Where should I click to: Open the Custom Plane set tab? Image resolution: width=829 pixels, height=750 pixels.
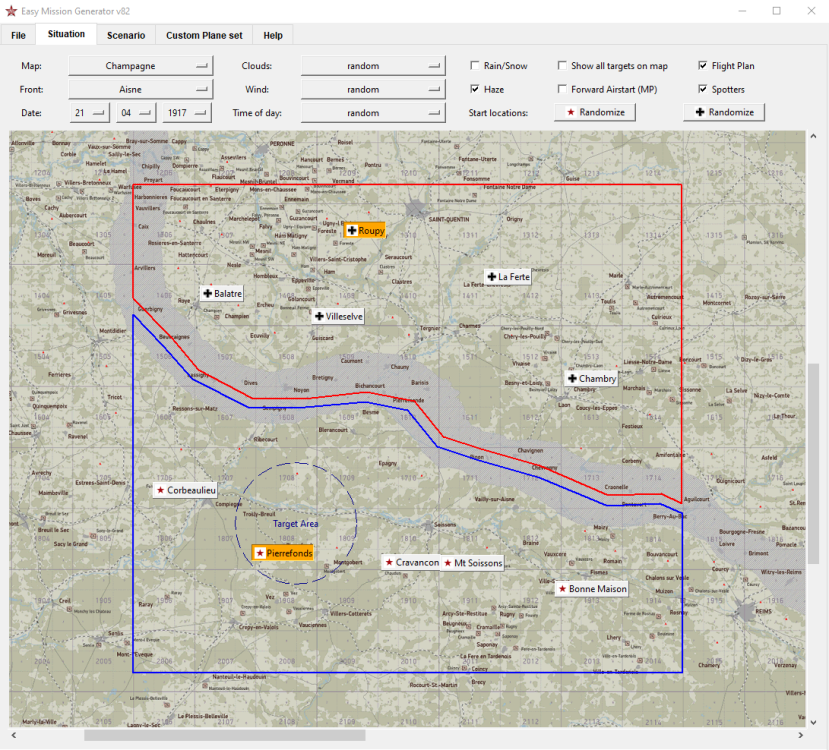(204, 35)
